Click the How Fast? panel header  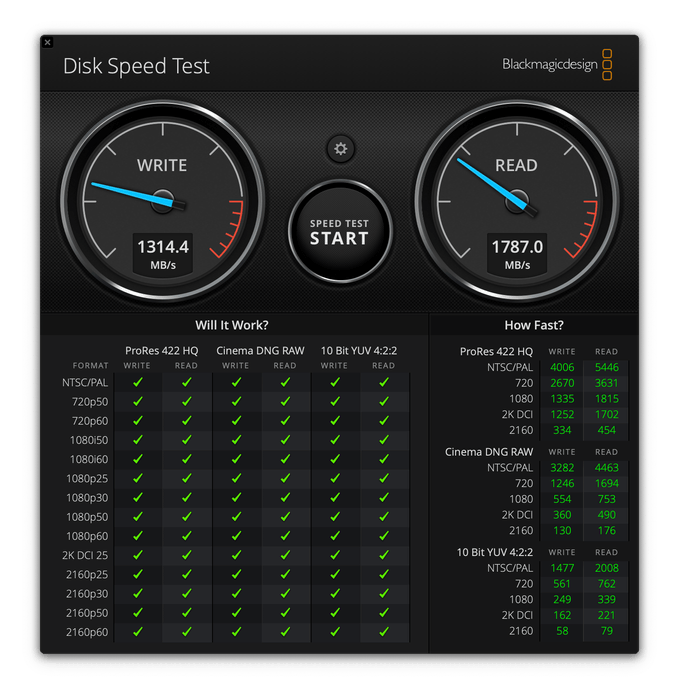tap(533, 325)
